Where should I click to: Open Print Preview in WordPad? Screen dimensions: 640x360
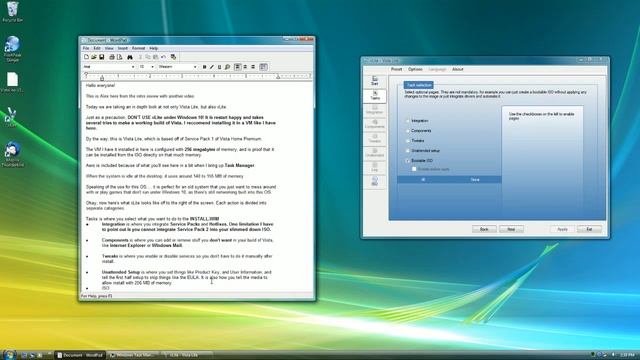point(120,57)
